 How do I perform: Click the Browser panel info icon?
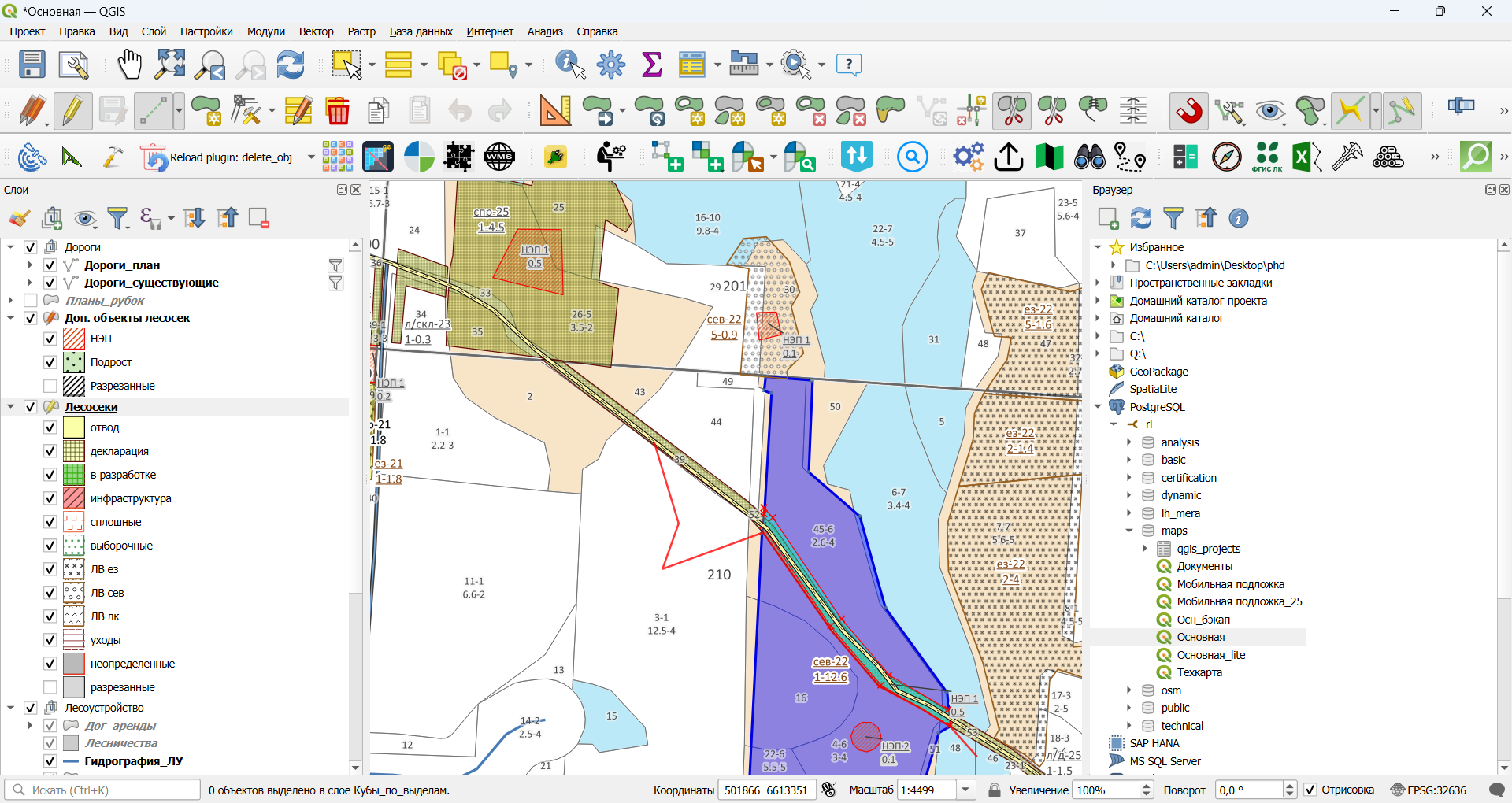(x=1239, y=218)
